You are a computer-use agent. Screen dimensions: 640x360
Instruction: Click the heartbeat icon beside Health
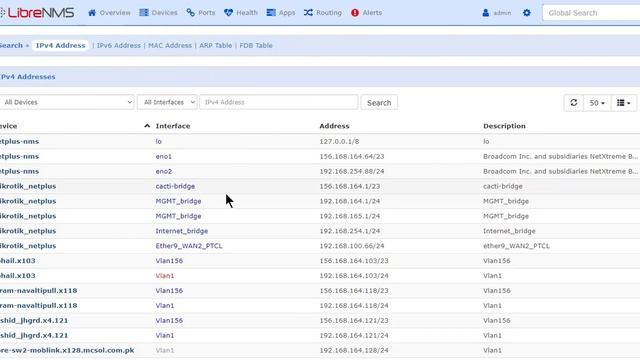tap(228, 13)
